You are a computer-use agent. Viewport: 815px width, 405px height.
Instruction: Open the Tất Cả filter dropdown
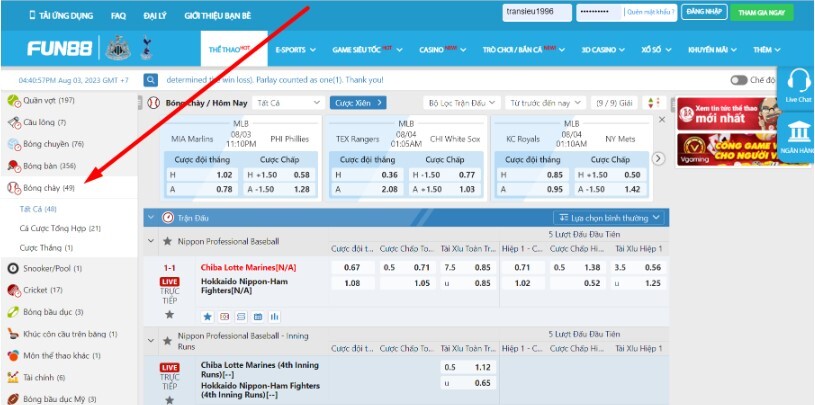coord(288,102)
